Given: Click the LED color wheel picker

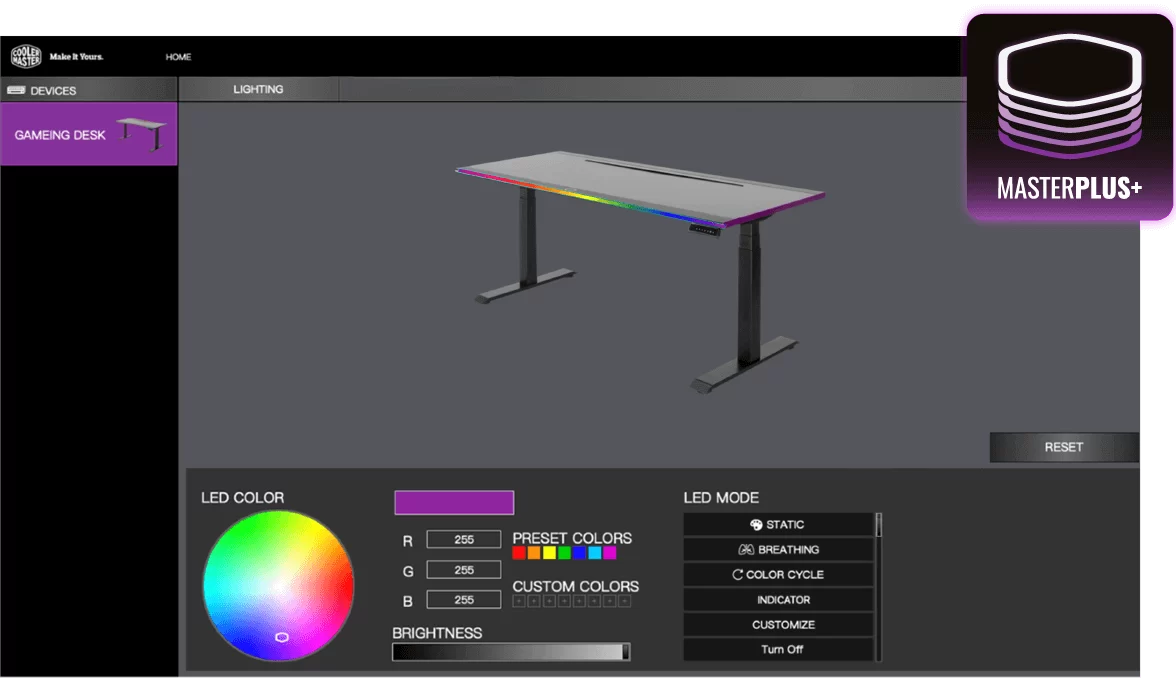Looking at the screenshot, I should tap(278, 586).
